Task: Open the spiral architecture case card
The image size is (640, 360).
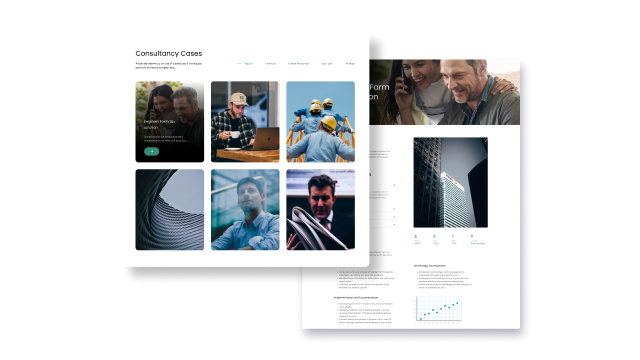Action: [170, 209]
